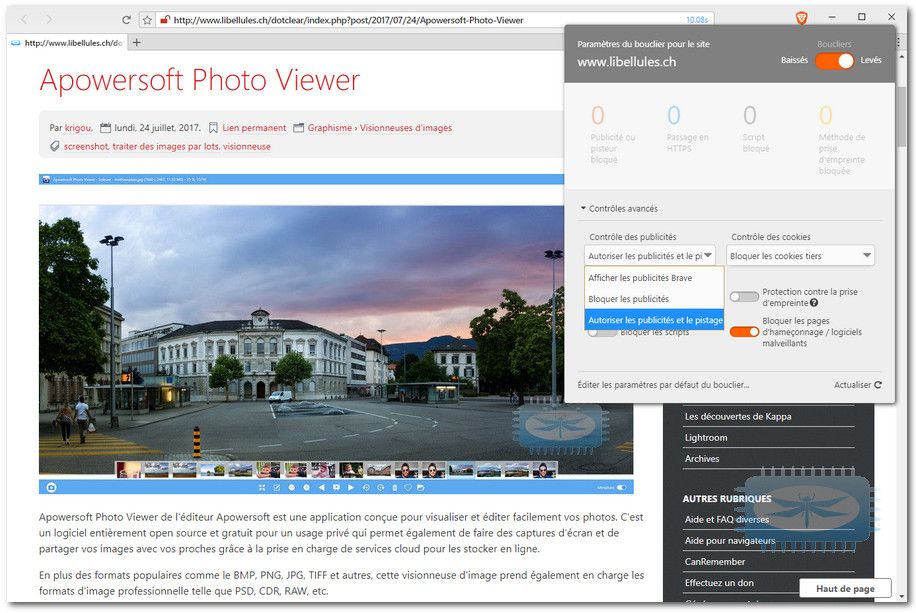Click the refresh icon beside Actualiser

coord(878,385)
